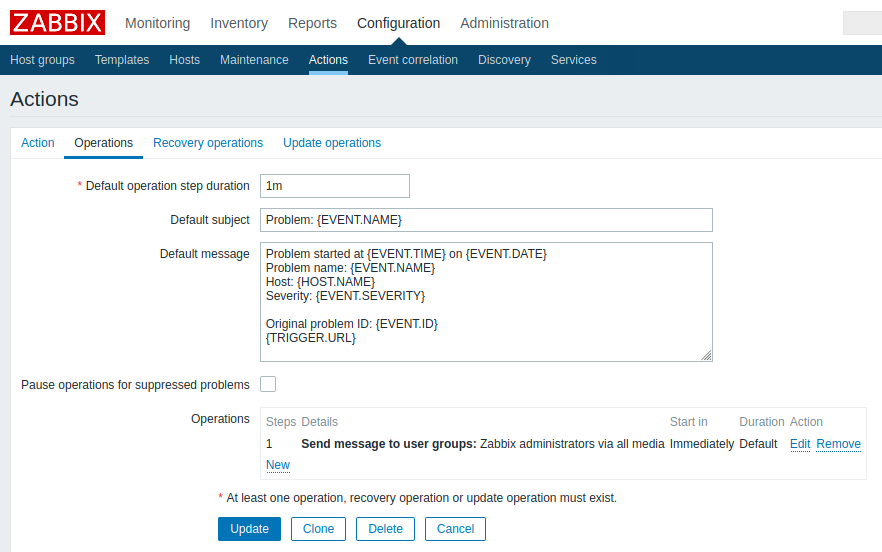Grab the message textarea resize handle

pyautogui.click(x=706, y=355)
